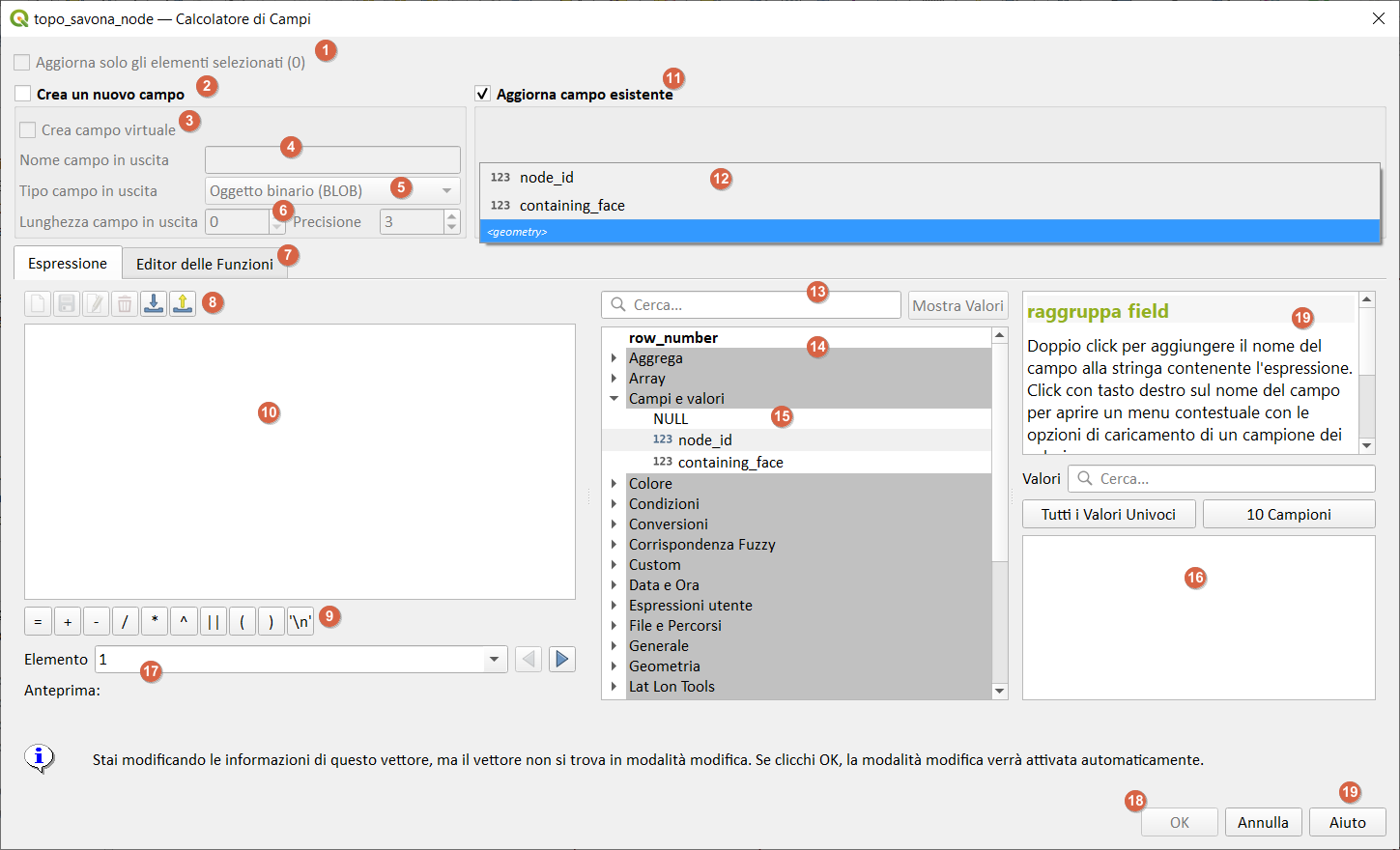Select containing_face in the function tree
The image size is (1400, 850).
tap(730, 462)
